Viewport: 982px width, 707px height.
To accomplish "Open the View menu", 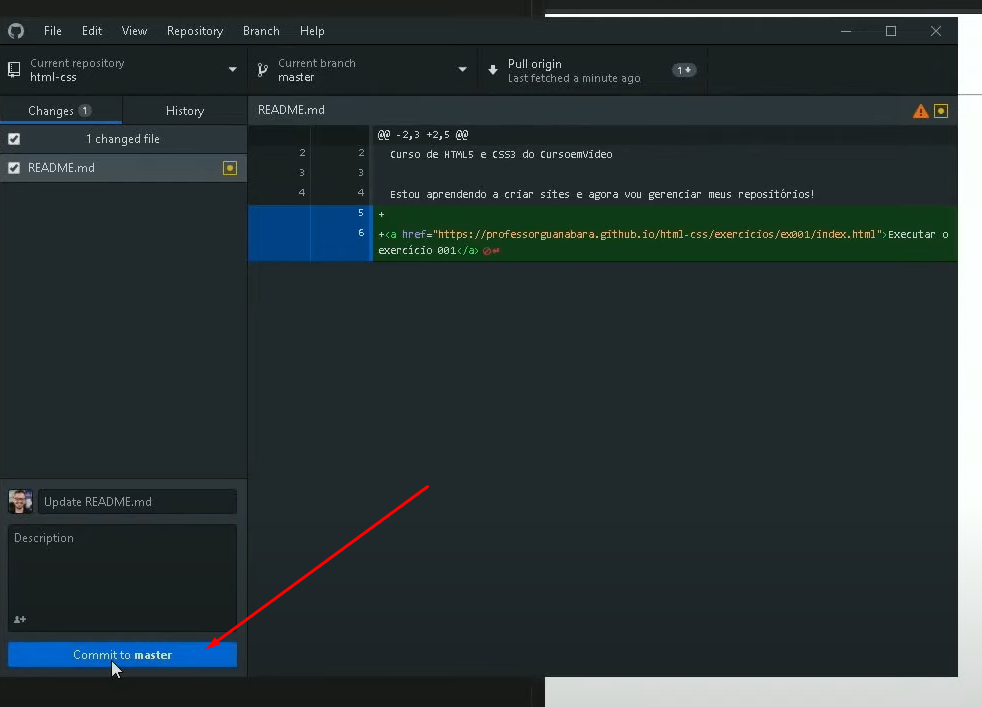I will point(134,31).
